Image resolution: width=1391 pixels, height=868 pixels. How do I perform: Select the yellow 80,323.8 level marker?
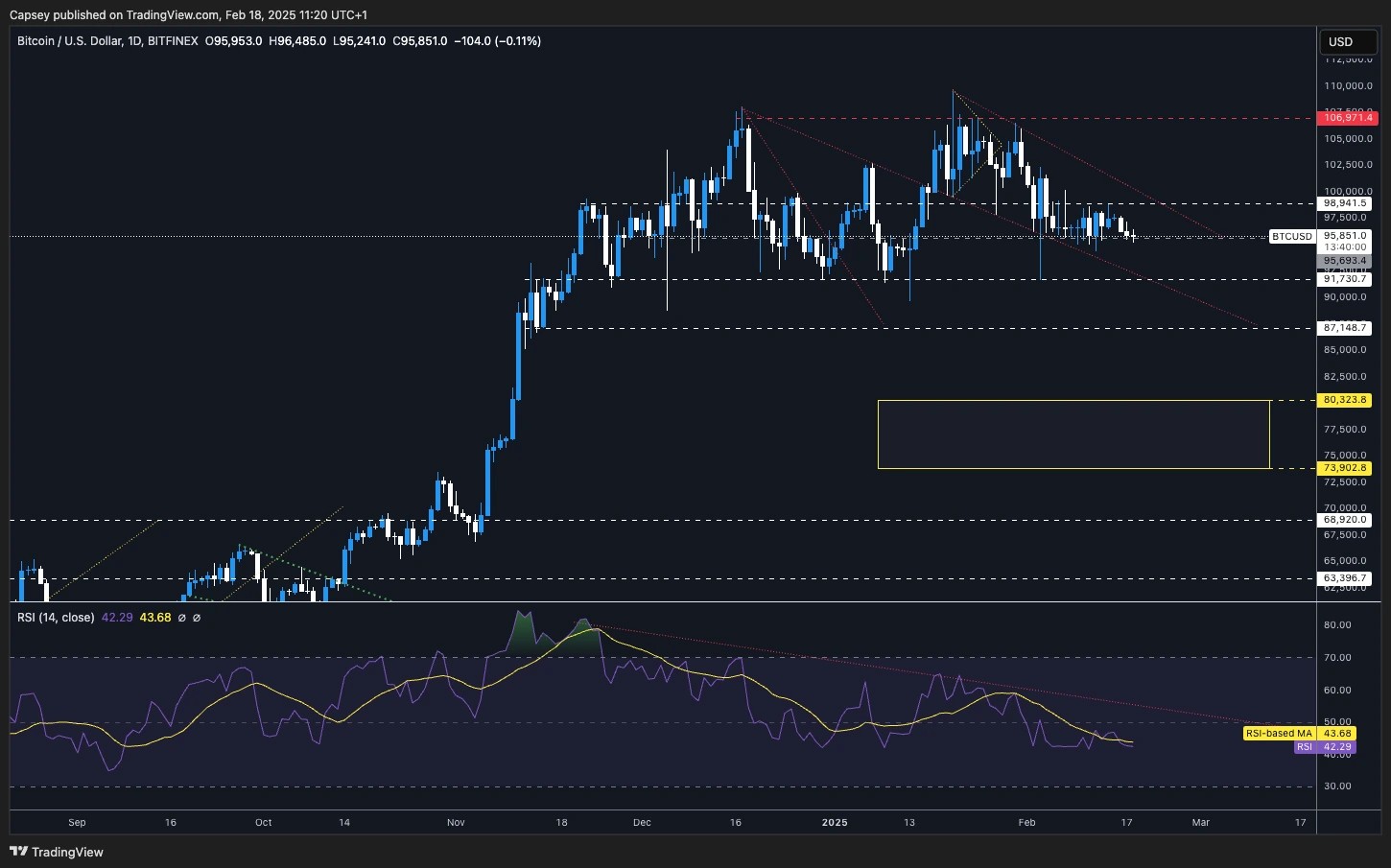click(x=1344, y=400)
